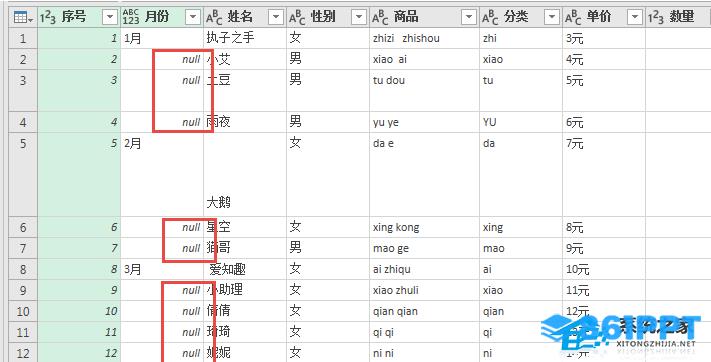711x362 pixels.
Task: Click the name cell 猫哥
Action: click(x=245, y=248)
